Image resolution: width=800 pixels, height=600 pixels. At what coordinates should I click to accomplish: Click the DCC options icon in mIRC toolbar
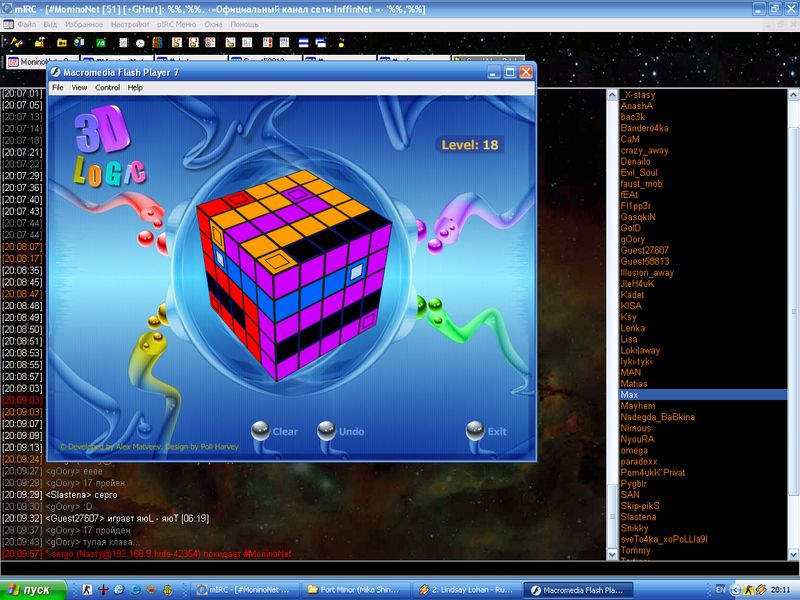210,43
